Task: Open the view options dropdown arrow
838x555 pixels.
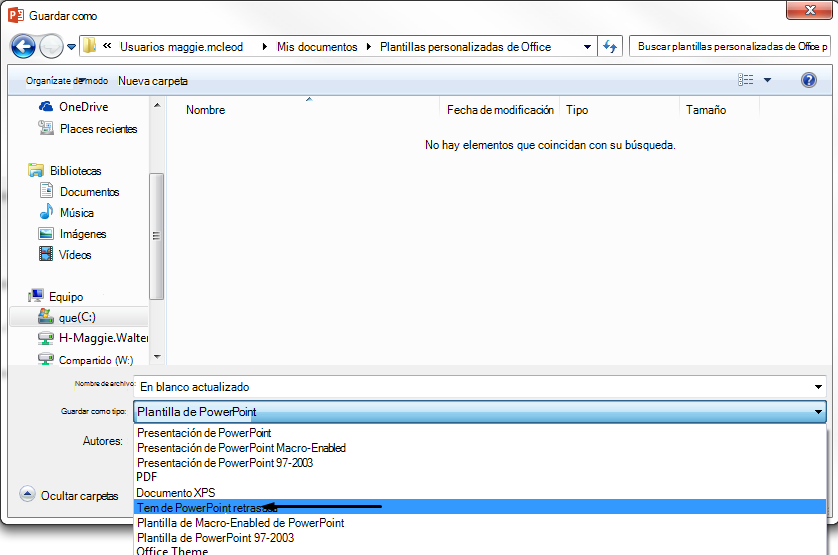Action: point(767,80)
